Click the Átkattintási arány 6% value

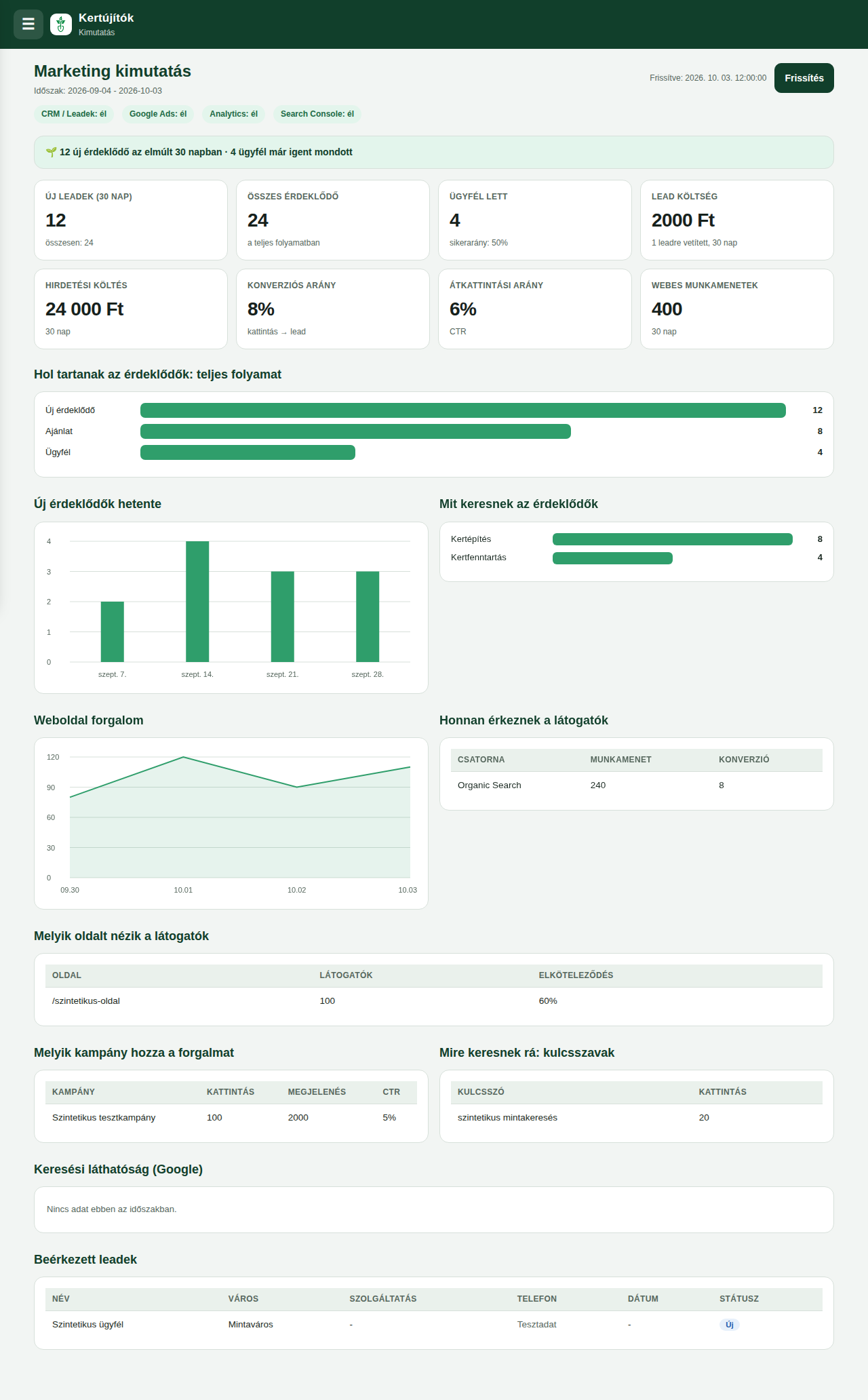tap(463, 309)
